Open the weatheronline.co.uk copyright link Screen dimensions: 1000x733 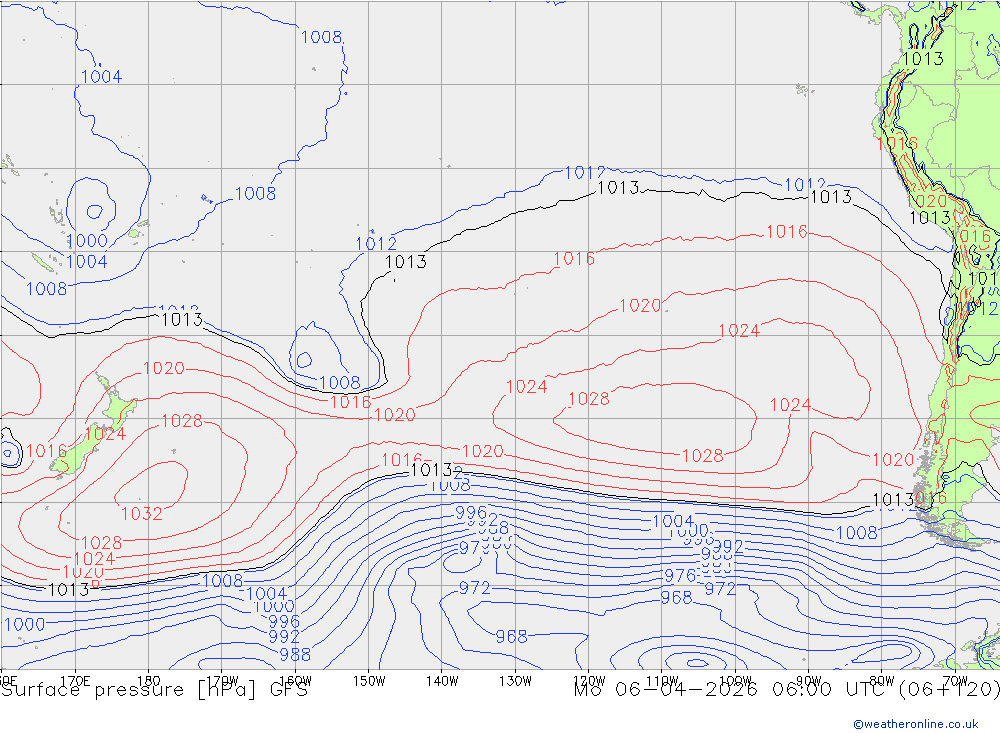click(x=916, y=723)
